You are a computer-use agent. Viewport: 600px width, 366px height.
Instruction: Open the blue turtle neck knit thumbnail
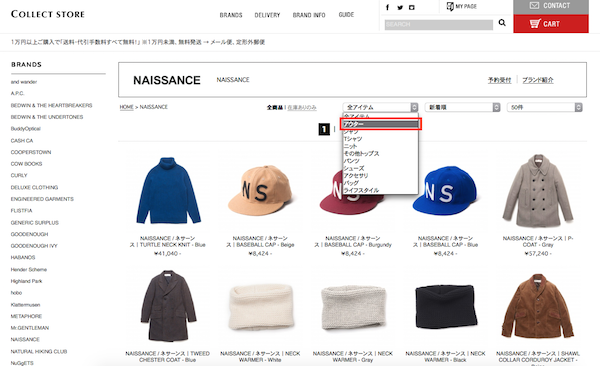[168, 190]
